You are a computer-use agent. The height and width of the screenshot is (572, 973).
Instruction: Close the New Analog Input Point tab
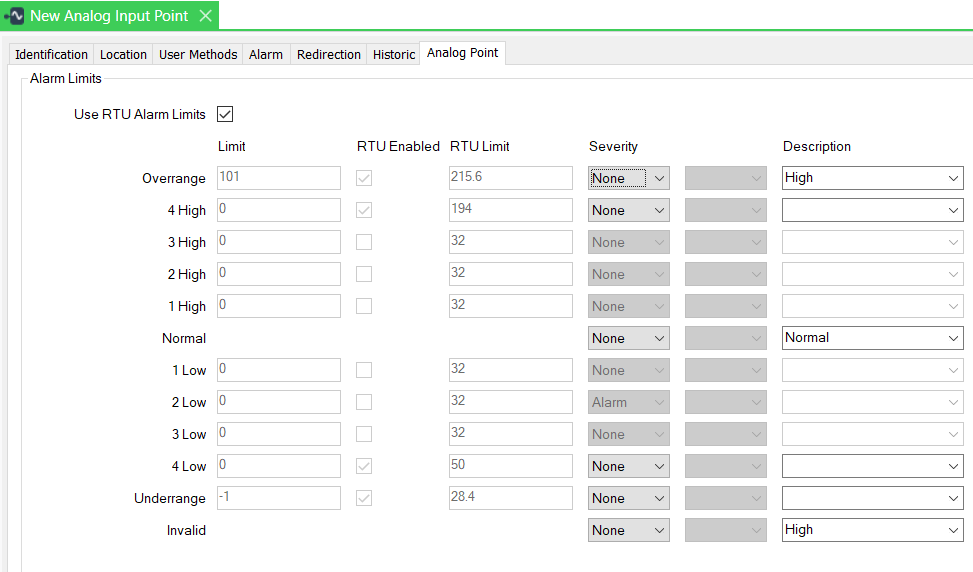click(205, 16)
